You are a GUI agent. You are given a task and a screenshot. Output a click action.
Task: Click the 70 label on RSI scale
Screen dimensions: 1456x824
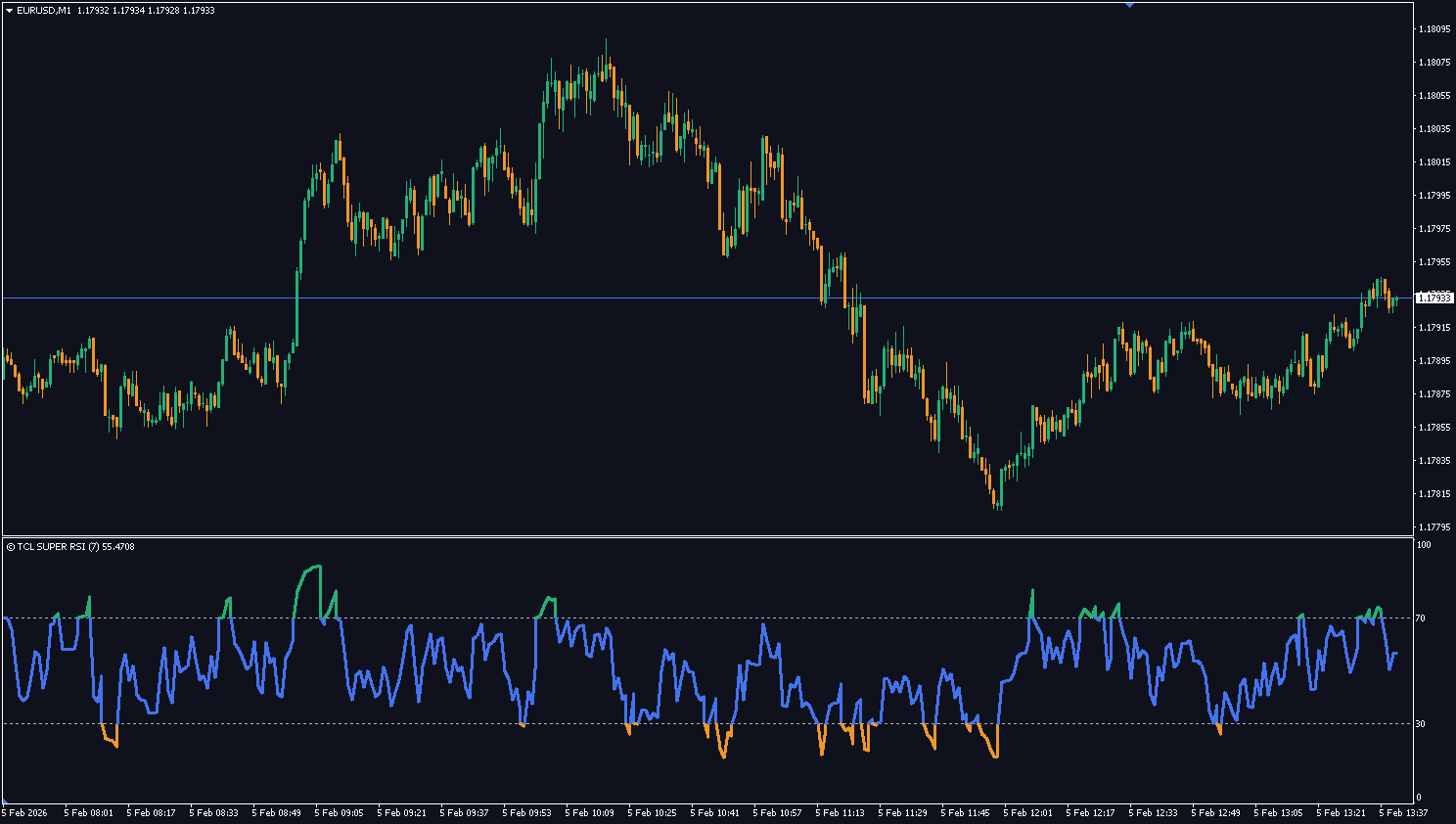pyautogui.click(x=1421, y=618)
